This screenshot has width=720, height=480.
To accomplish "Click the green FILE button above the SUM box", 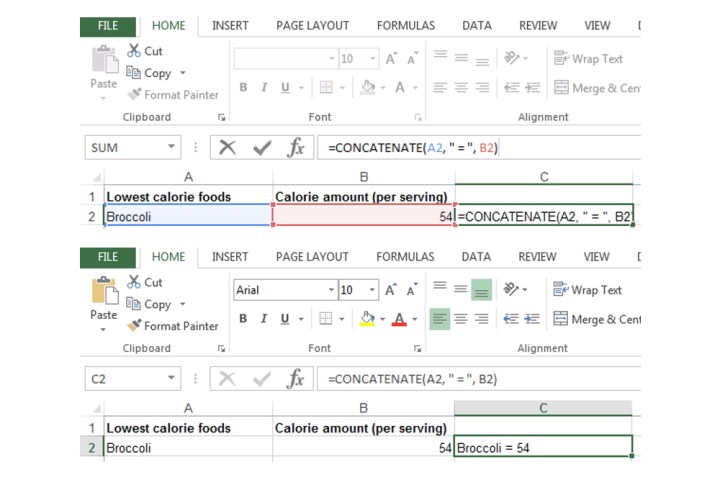I will click(108, 25).
